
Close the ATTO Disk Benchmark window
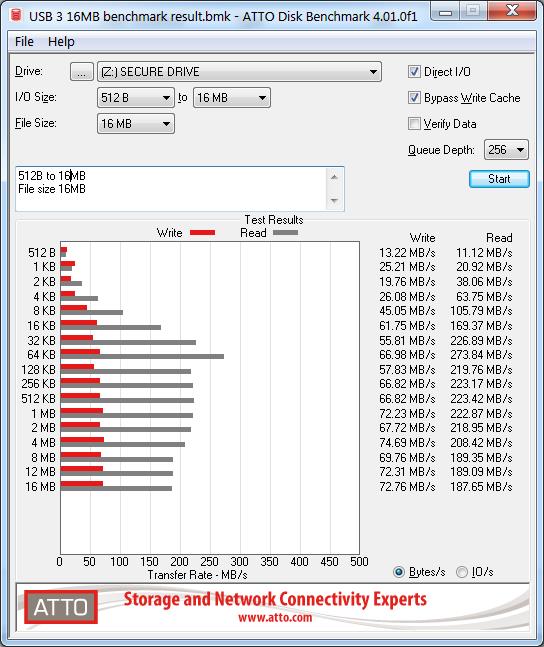click(512, 11)
